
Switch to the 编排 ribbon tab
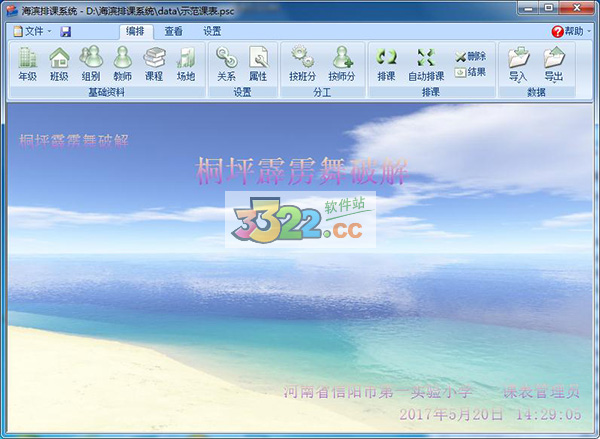click(x=135, y=31)
